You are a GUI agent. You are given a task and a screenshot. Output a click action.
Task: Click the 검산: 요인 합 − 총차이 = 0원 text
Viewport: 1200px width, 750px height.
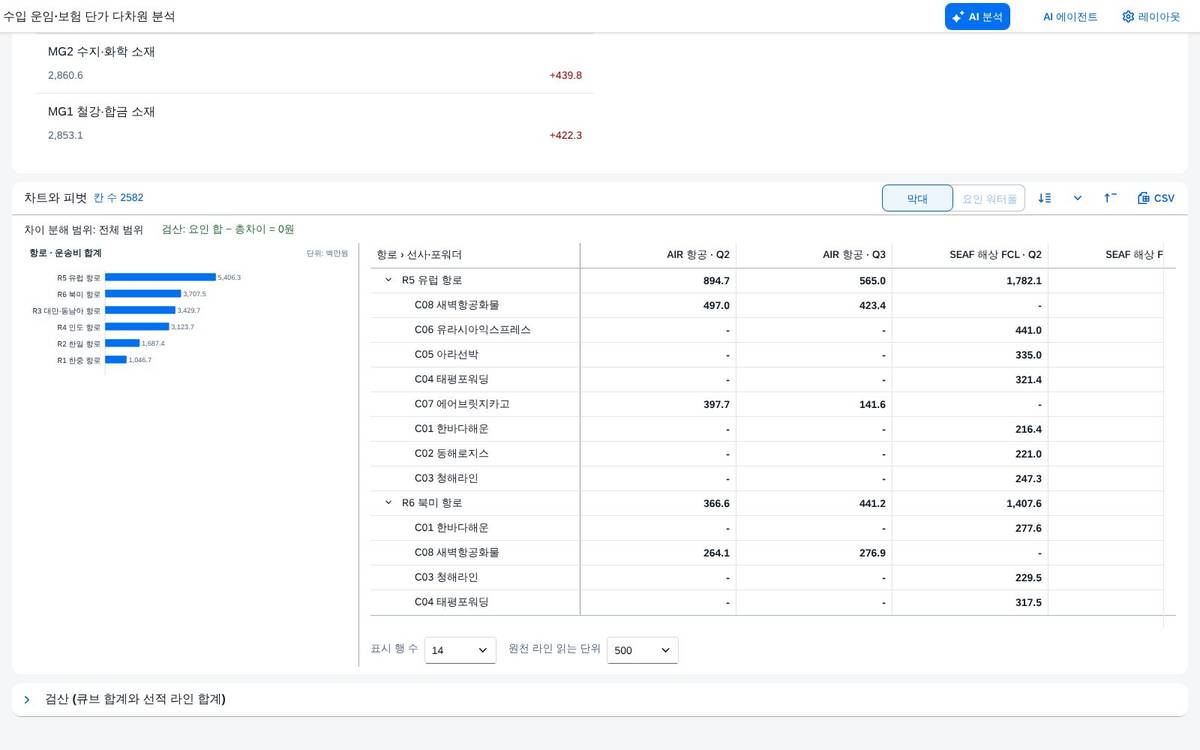[228, 229]
